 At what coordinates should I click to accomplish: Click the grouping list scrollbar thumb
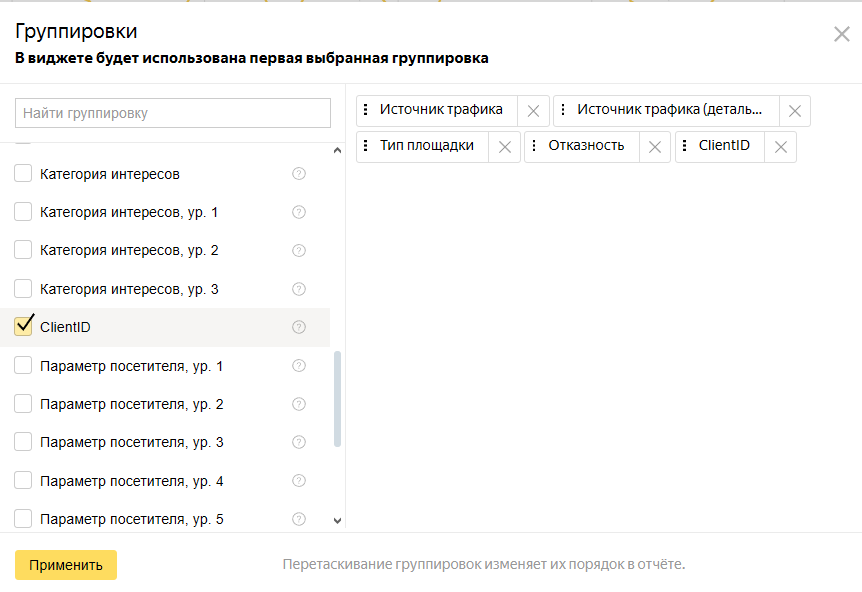(337, 400)
